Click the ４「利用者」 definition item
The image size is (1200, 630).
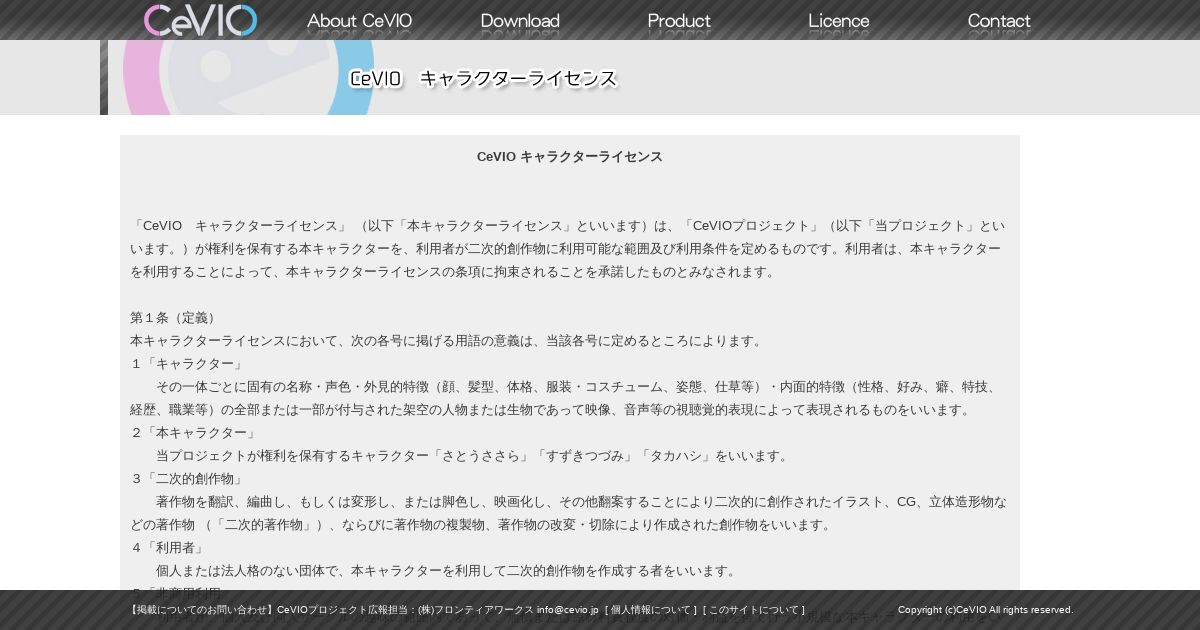169,548
